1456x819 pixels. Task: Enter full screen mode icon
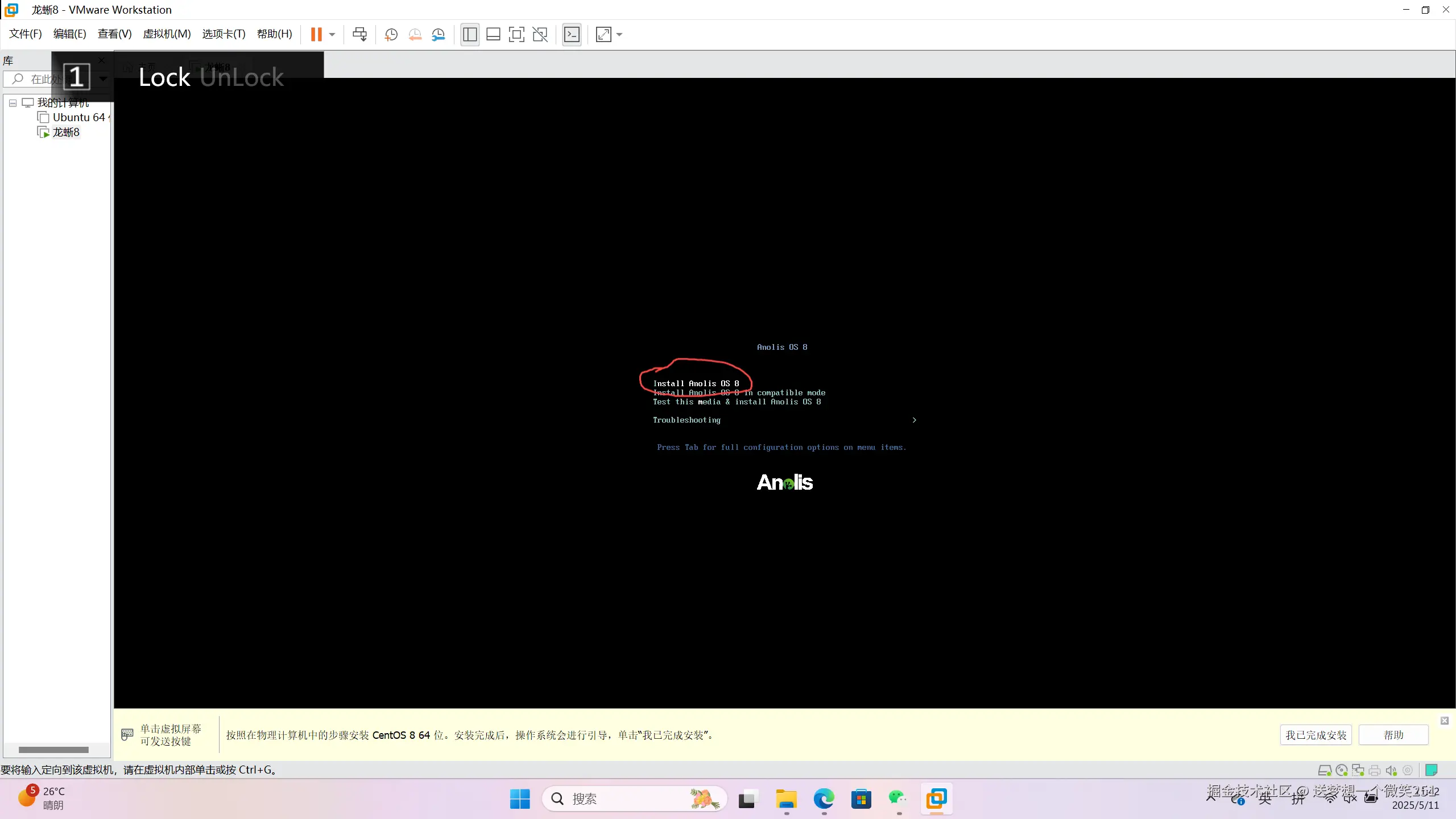[x=516, y=34]
